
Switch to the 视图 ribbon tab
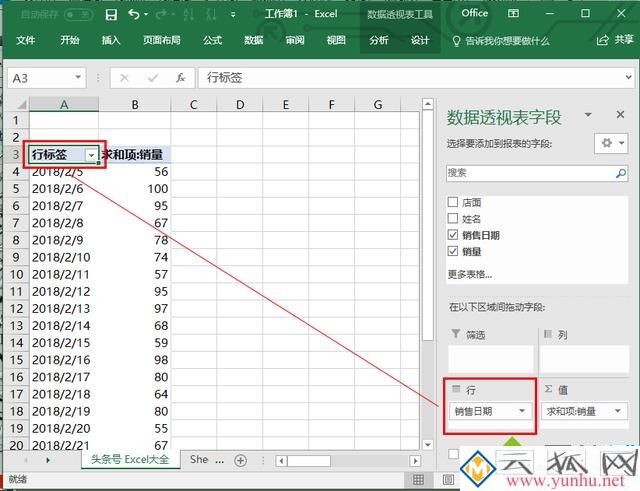[336, 40]
